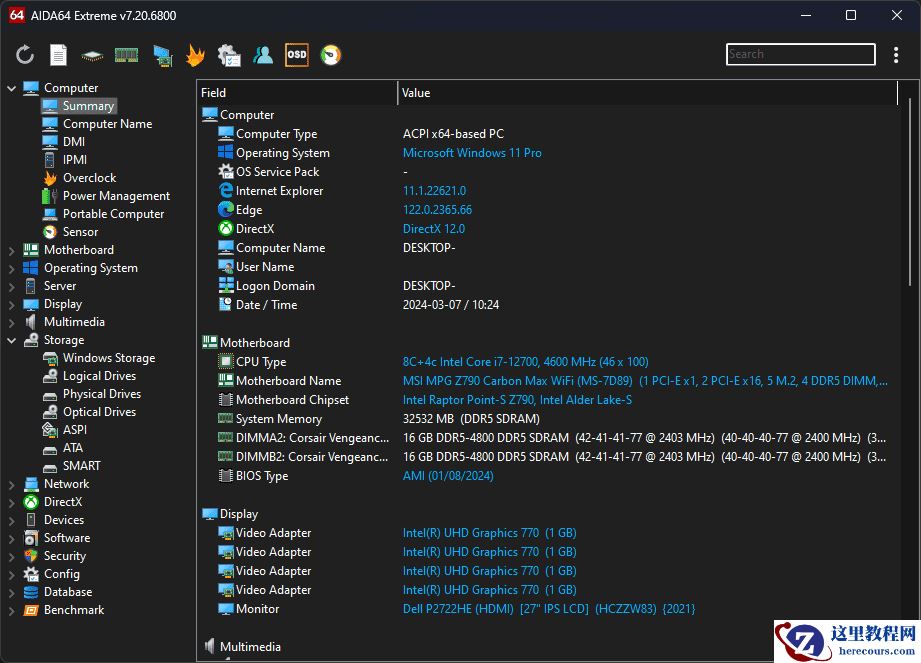
Task: Collapse the Storage tree node
Action: (x=12, y=340)
